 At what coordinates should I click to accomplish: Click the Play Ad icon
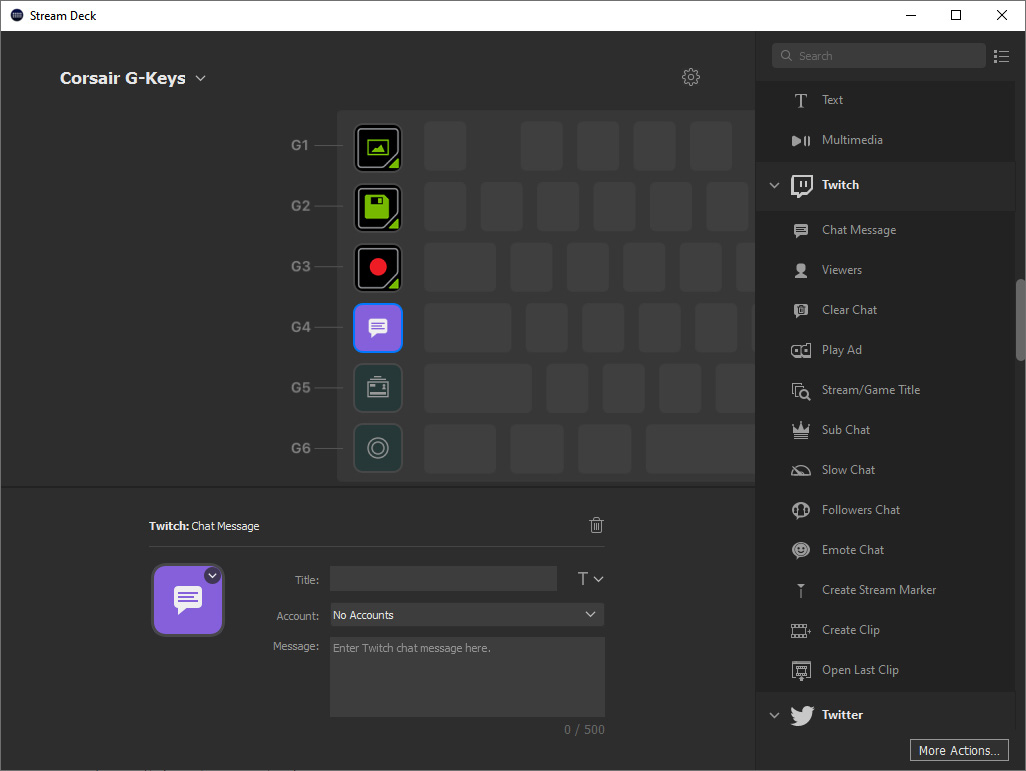tap(801, 350)
